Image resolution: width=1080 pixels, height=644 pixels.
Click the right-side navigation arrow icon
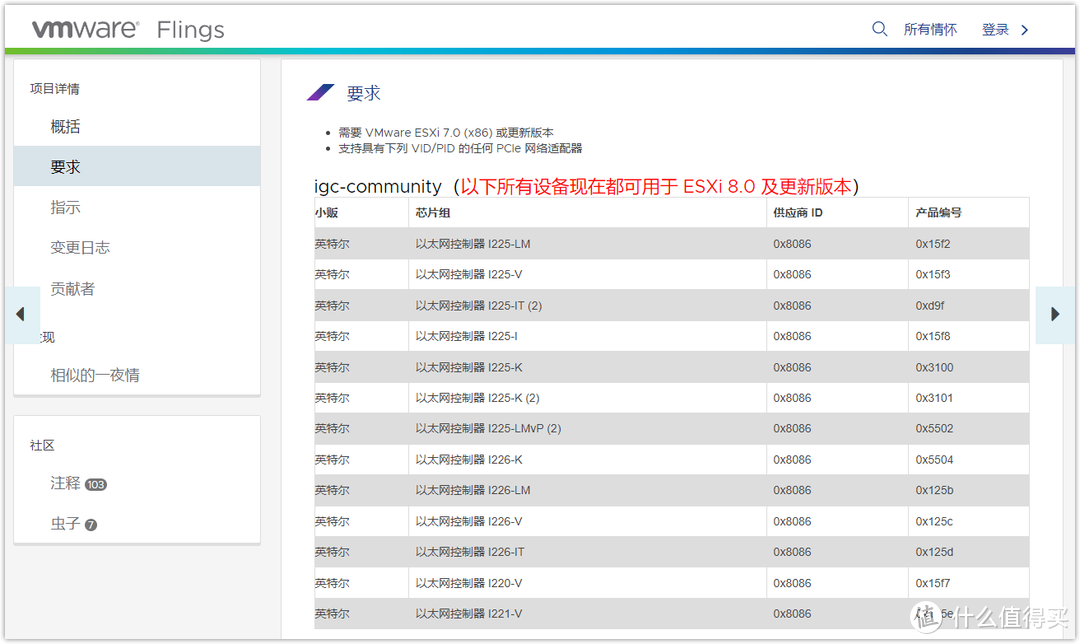point(1056,314)
